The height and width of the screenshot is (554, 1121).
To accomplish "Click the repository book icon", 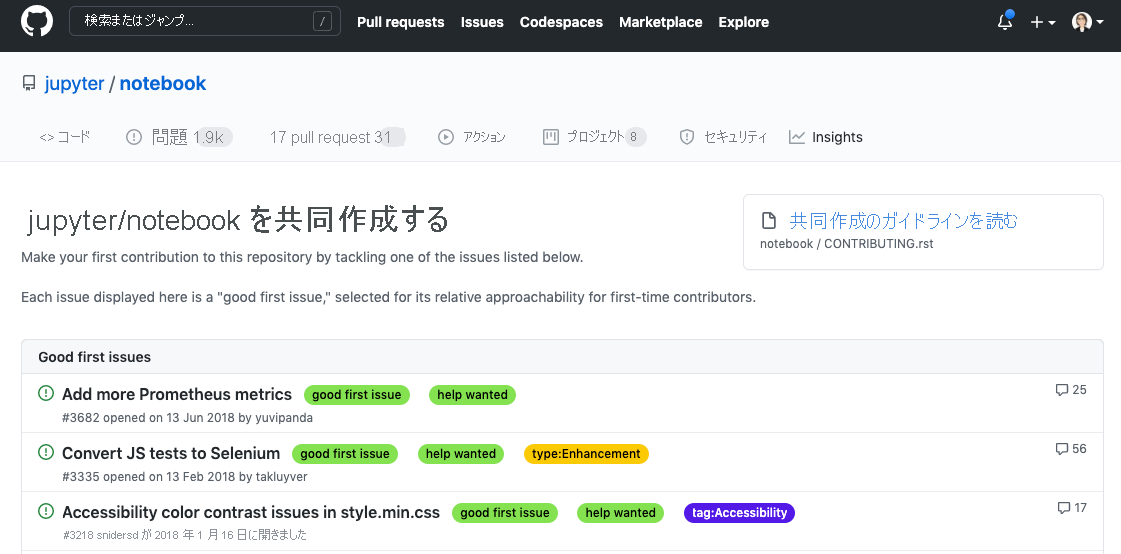I will click(29, 84).
